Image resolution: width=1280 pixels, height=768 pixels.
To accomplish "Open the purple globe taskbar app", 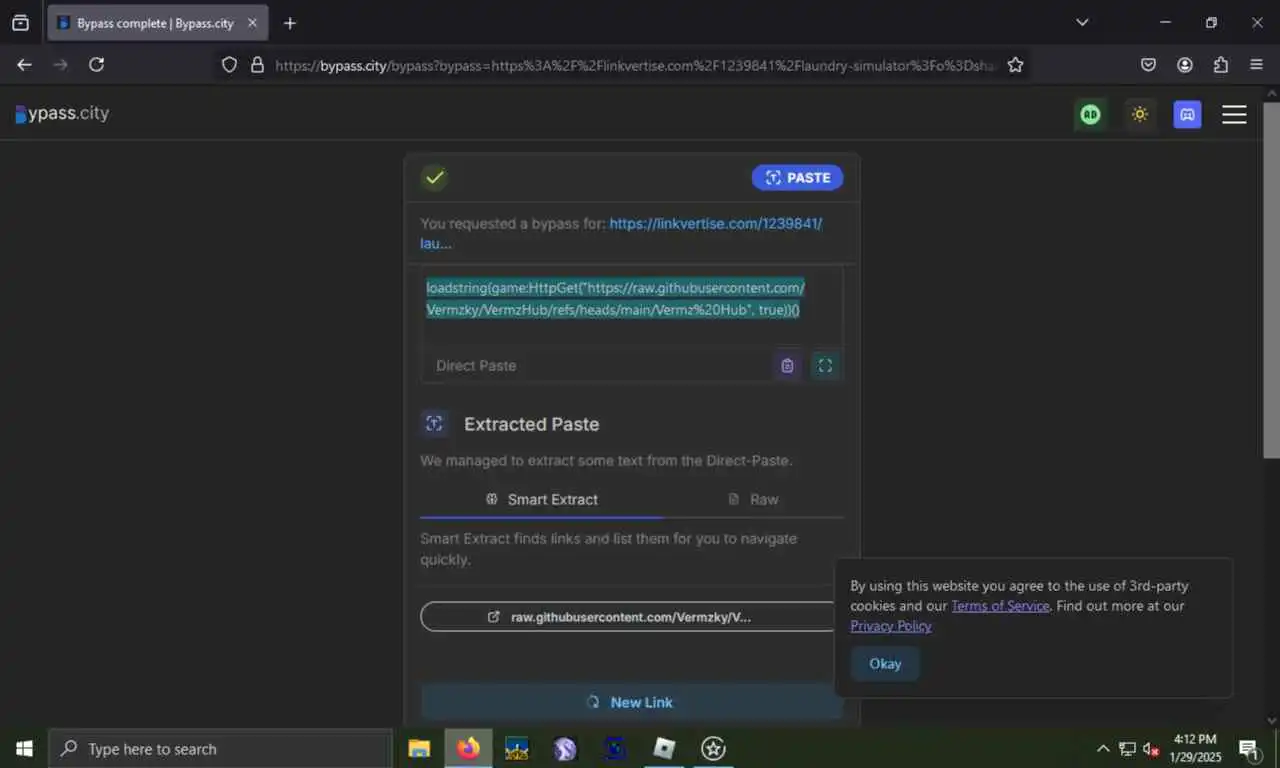I will tap(566, 748).
